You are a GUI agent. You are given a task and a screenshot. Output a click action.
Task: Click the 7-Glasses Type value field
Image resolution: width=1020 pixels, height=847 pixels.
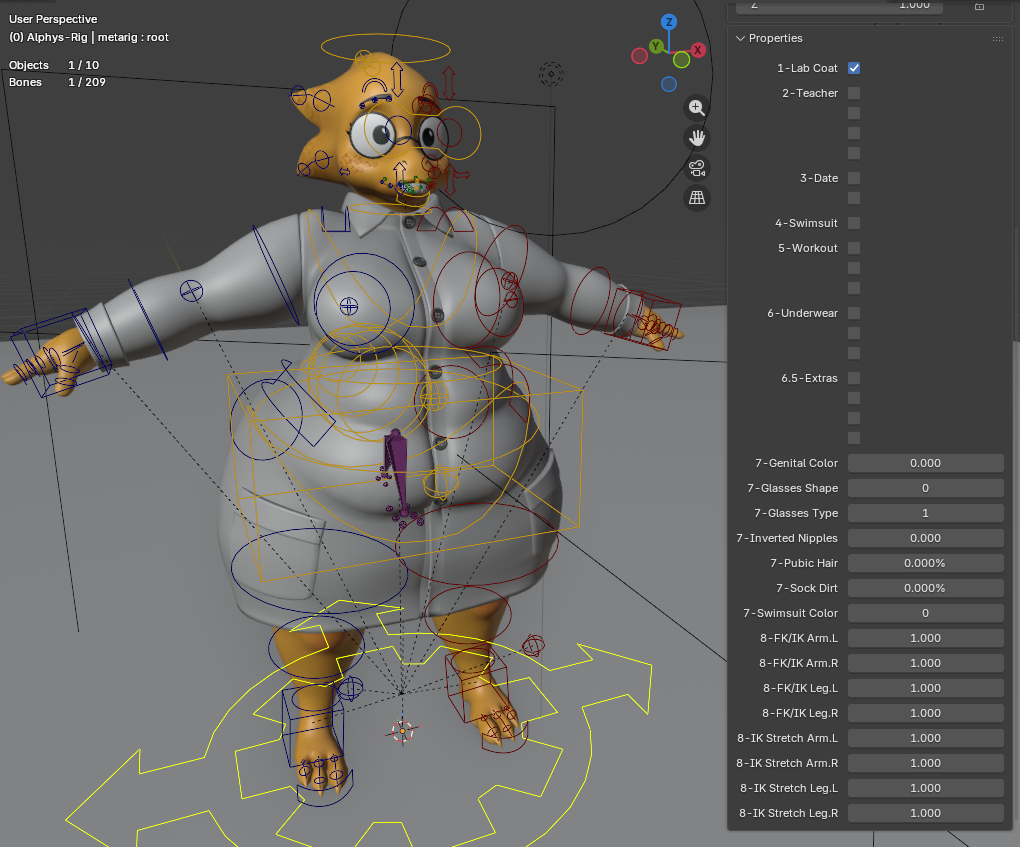tap(926, 513)
